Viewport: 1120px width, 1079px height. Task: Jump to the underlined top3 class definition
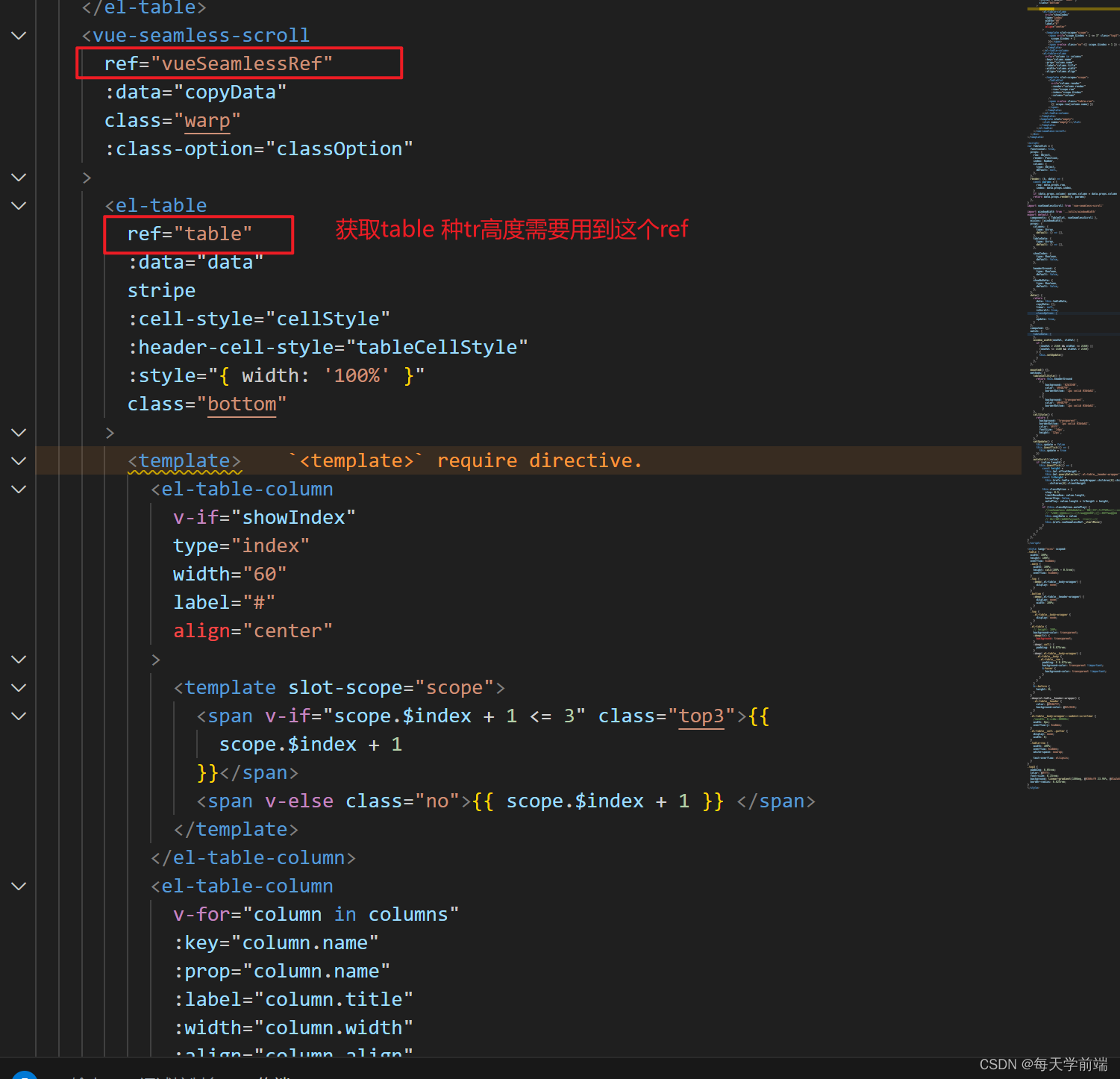701,716
